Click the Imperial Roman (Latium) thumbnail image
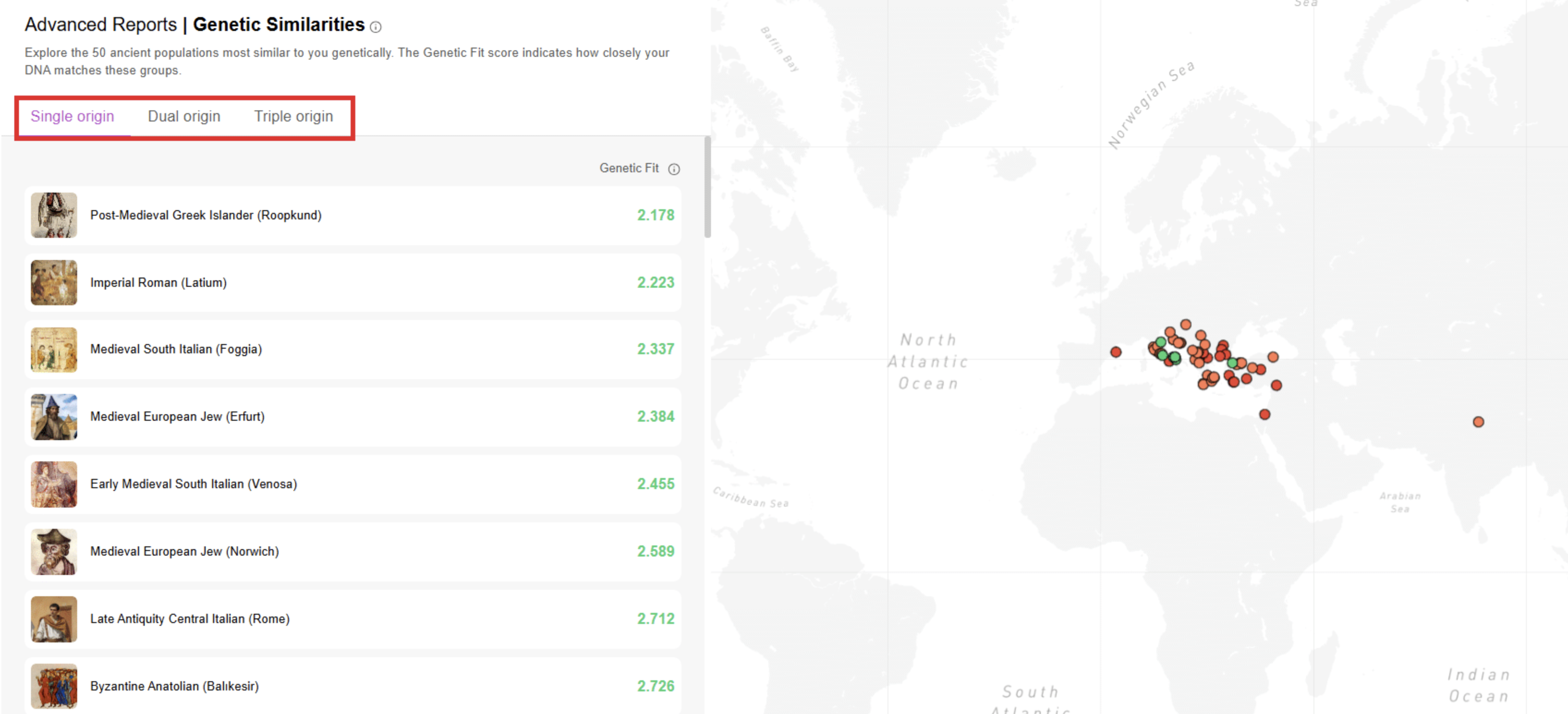The height and width of the screenshot is (714, 1568). pos(54,283)
